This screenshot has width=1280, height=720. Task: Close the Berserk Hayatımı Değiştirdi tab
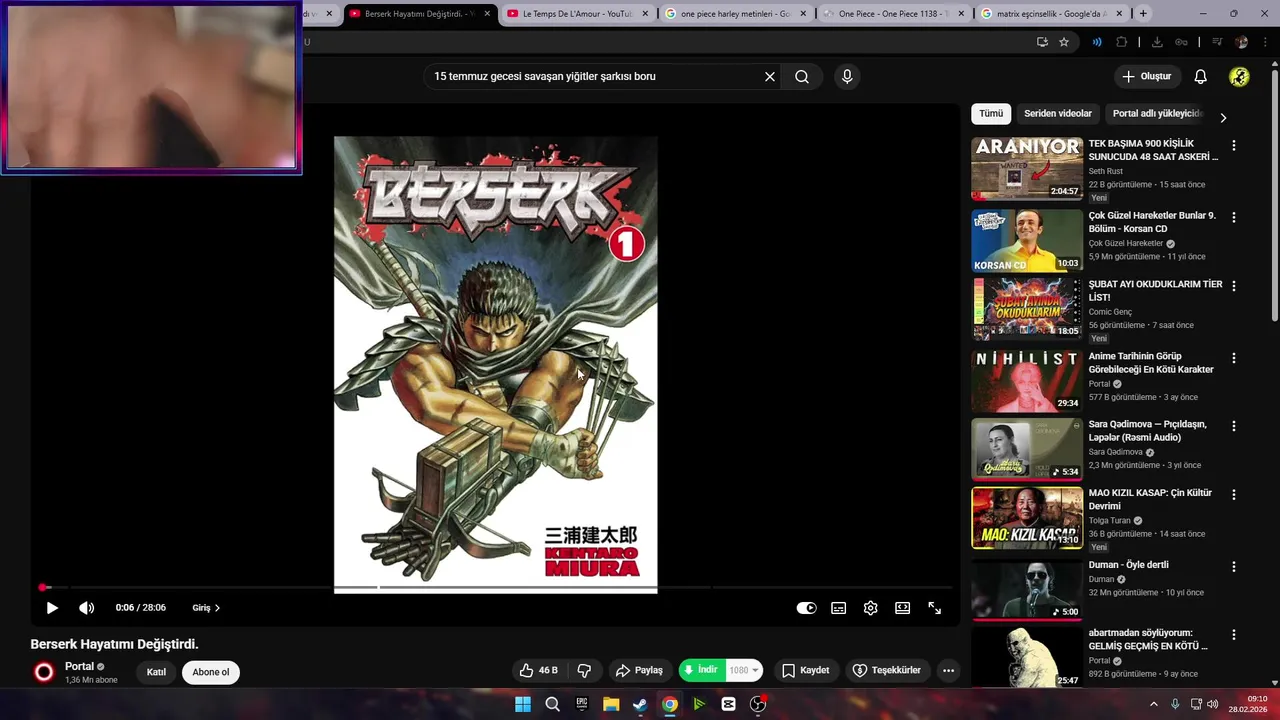(x=487, y=14)
